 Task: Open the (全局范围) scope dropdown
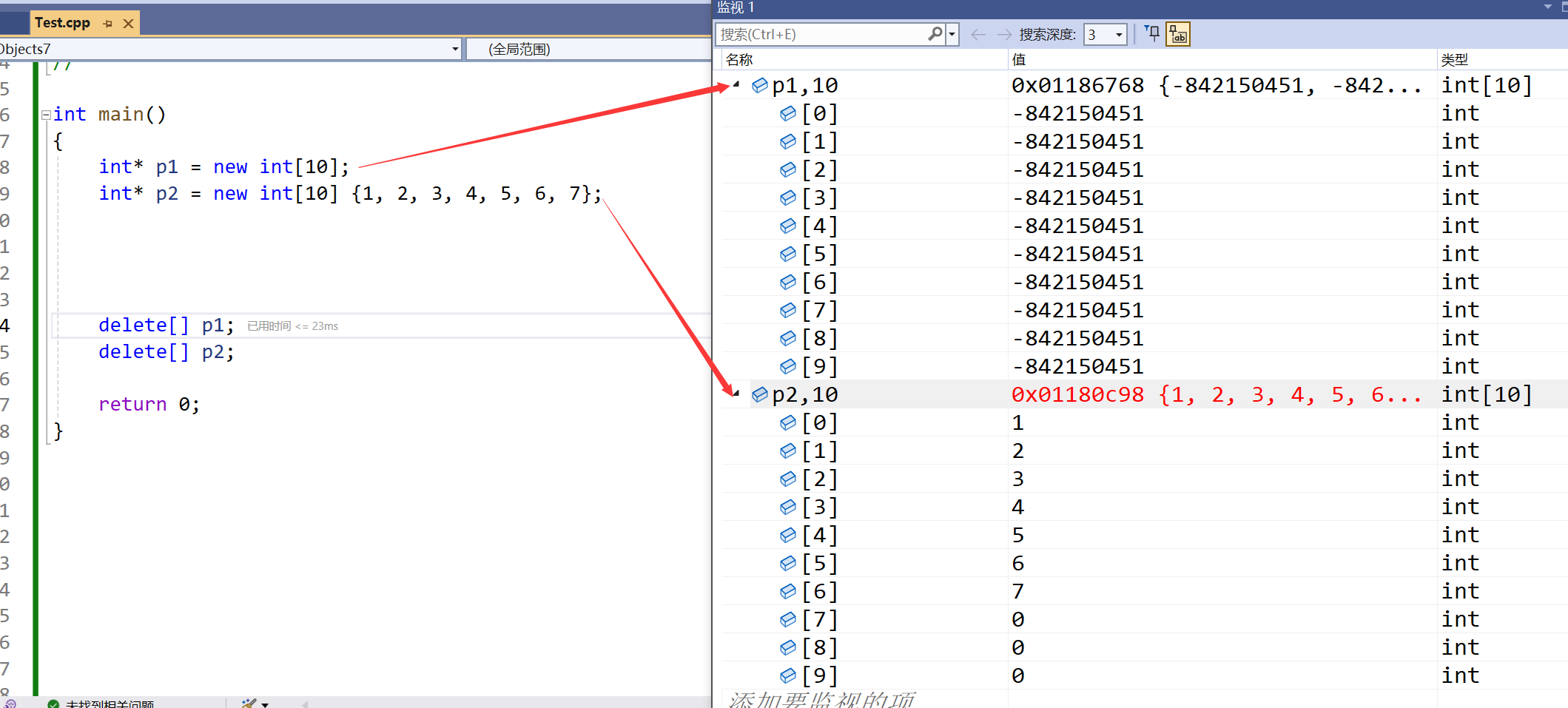click(588, 50)
